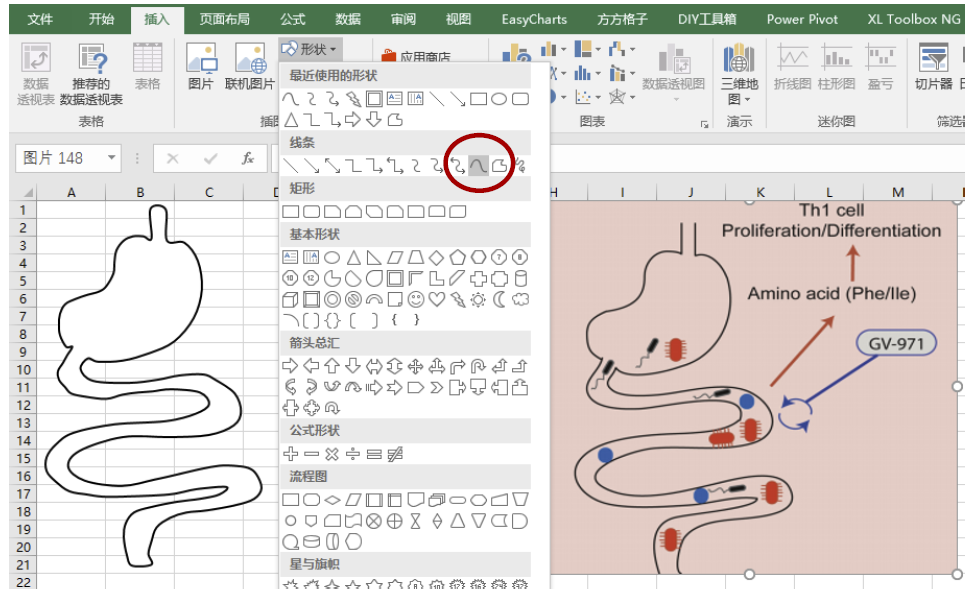Insert a 表格 table
This screenshot has height=596, width=973.
147,66
